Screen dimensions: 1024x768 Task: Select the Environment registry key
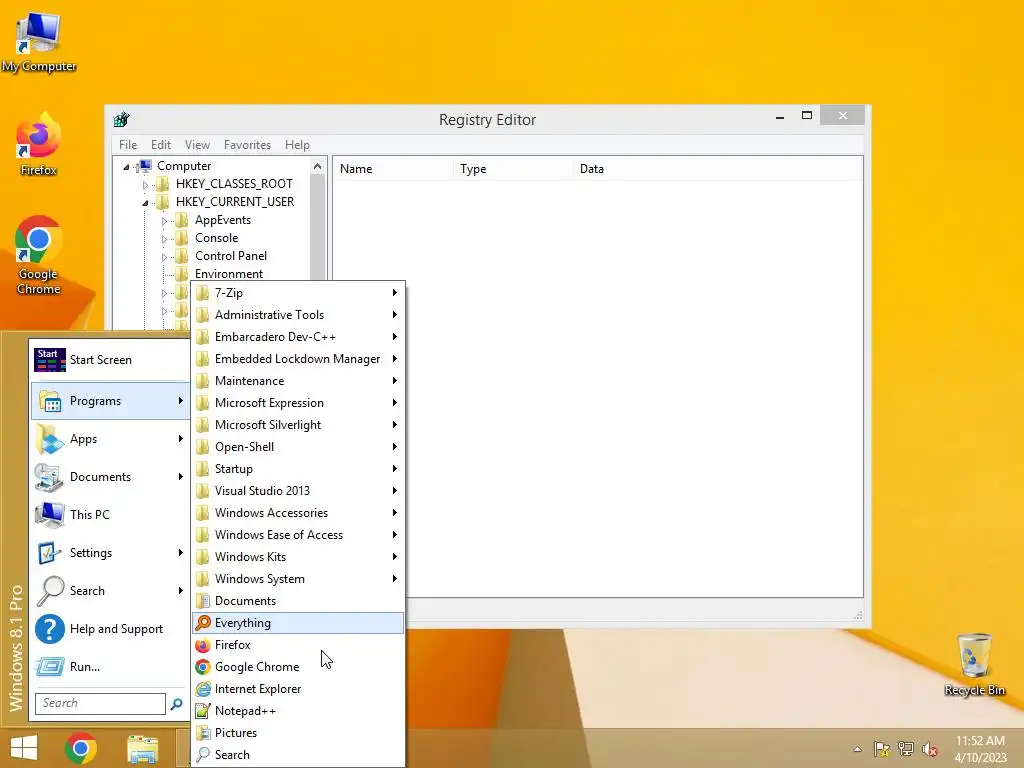point(229,274)
